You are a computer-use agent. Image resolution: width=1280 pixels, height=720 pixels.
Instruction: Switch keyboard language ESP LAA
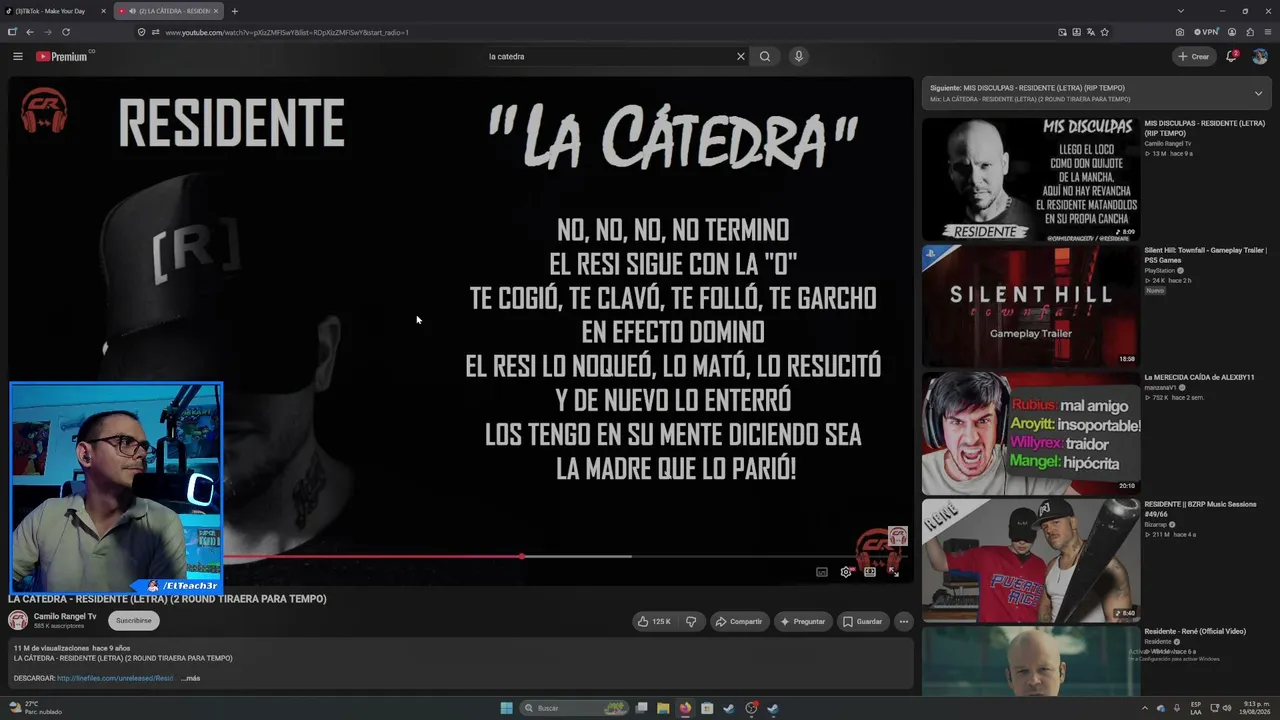[x=1196, y=708]
